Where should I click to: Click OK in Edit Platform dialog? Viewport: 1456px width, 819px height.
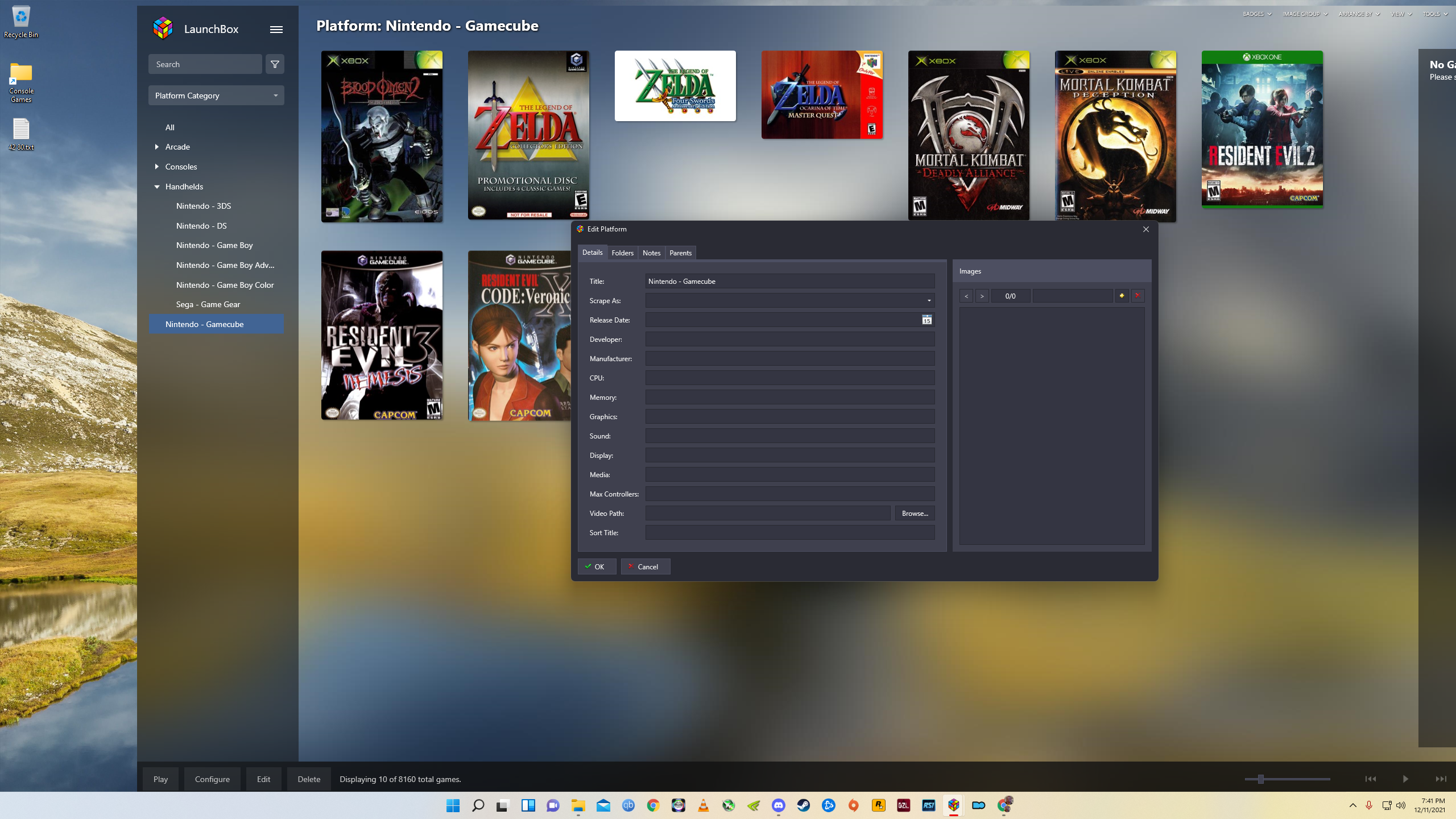click(x=597, y=566)
